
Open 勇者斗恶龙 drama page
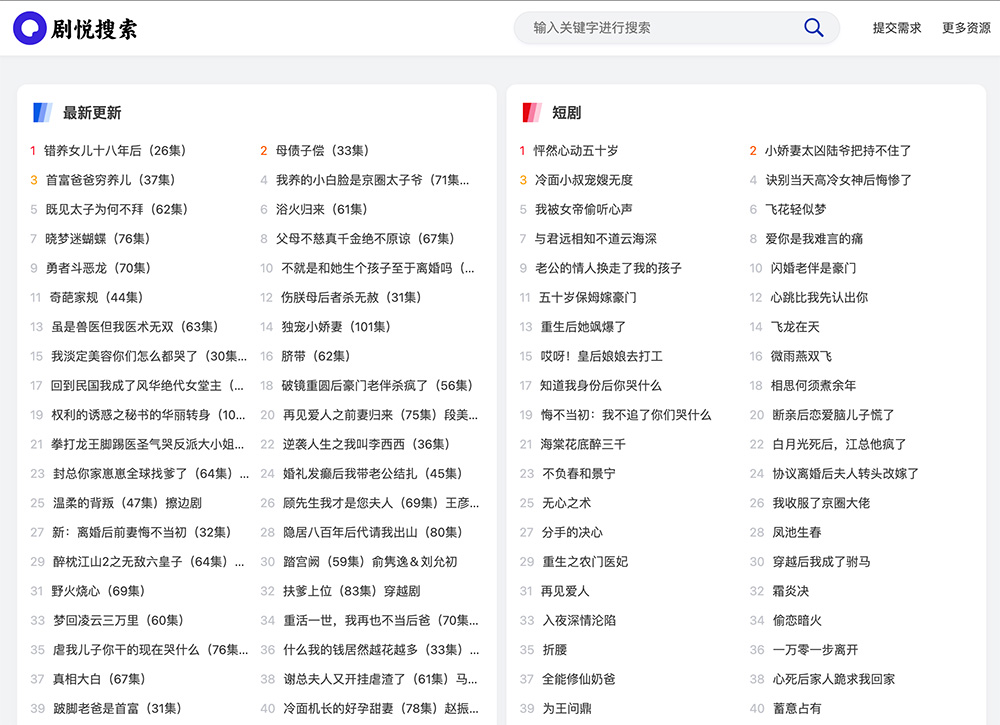pyautogui.click(x=96, y=267)
